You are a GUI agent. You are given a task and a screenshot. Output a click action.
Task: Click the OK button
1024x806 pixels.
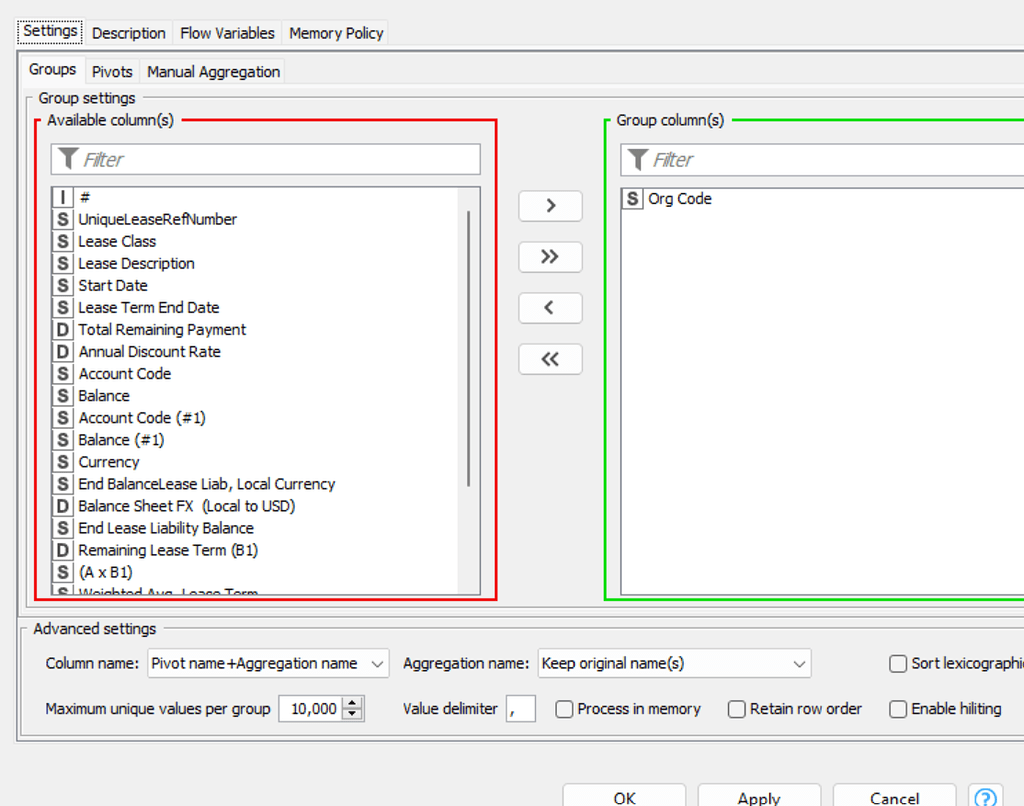coord(624,797)
